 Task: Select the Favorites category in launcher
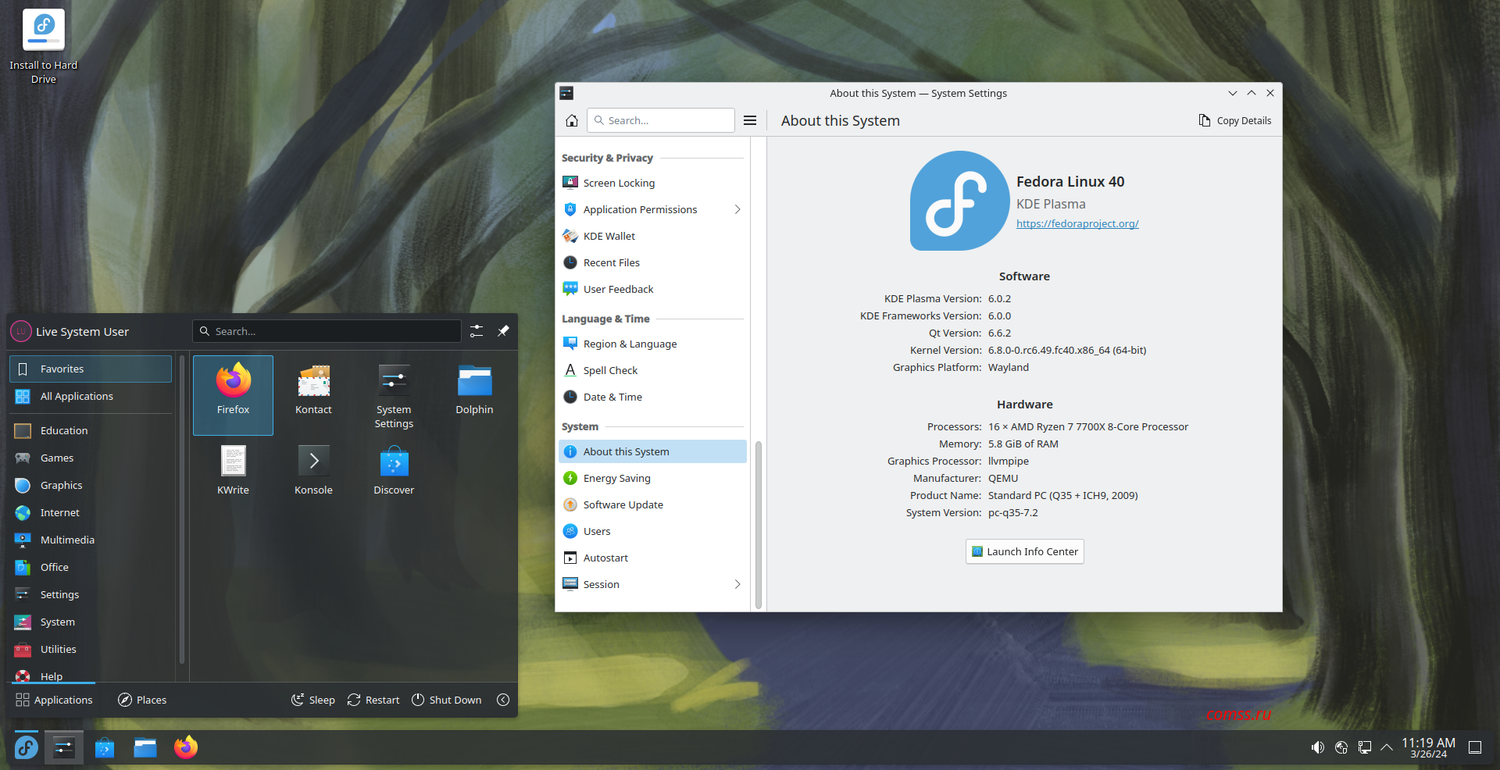click(x=91, y=369)
